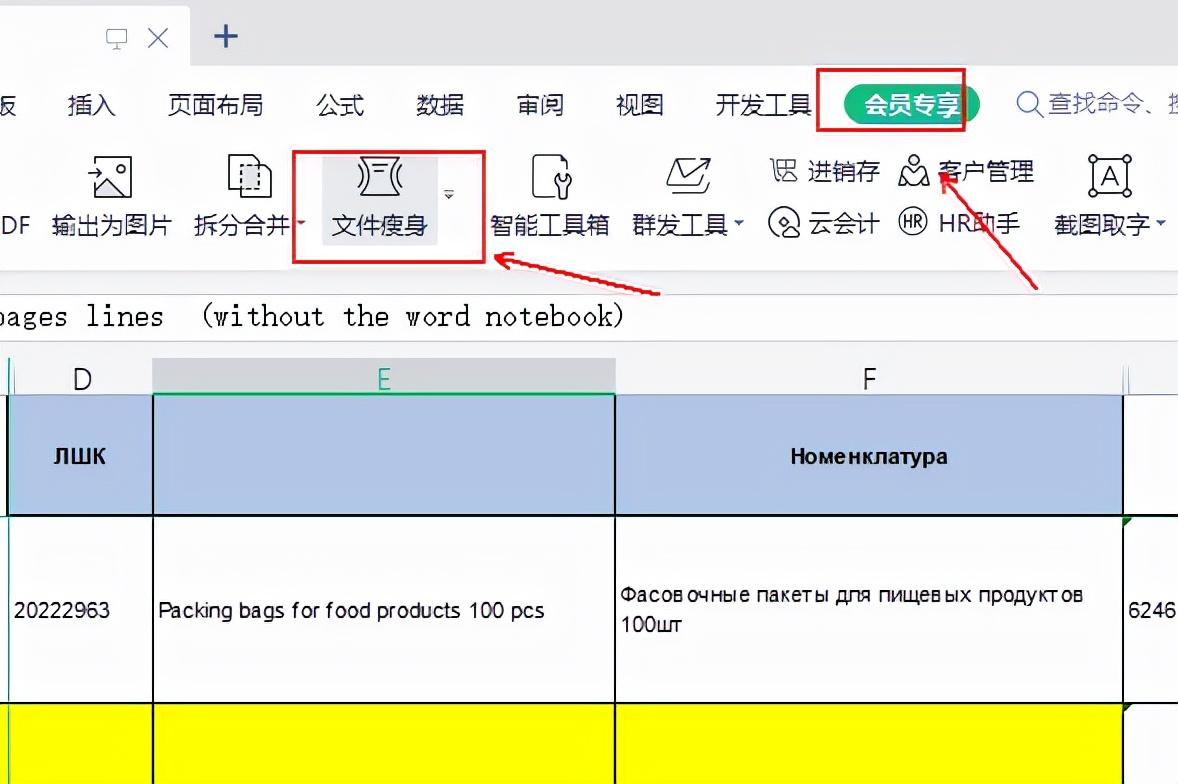This screenshot has height=784, width=1178.
Task: Click the monitor icon on document tab
Action: [x=116, y=38]
